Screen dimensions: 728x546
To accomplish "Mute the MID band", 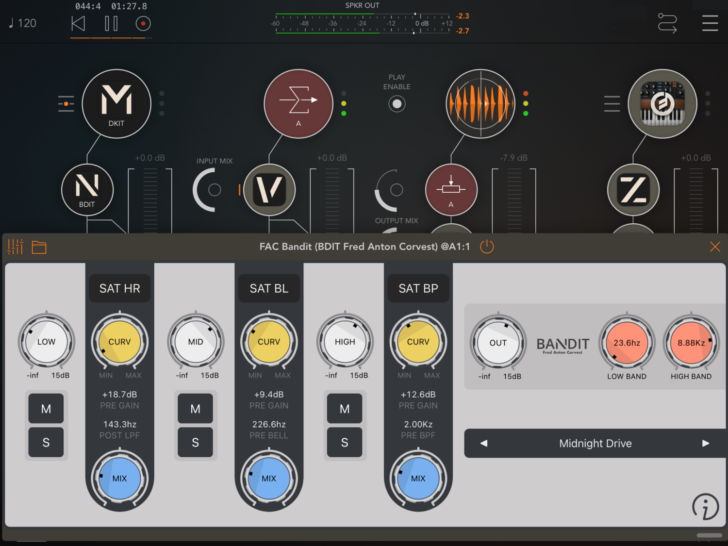I will click(195, 409).
